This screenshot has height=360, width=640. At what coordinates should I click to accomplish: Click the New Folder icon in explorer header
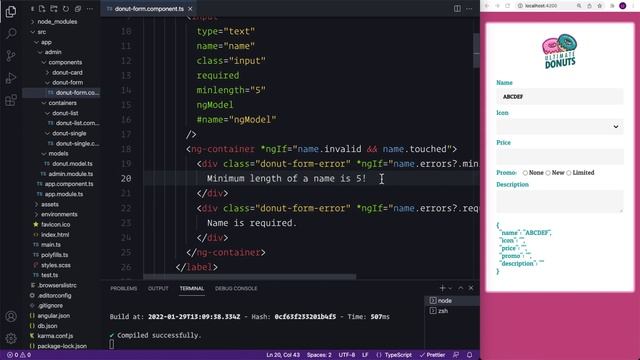(x=54, y=9)
